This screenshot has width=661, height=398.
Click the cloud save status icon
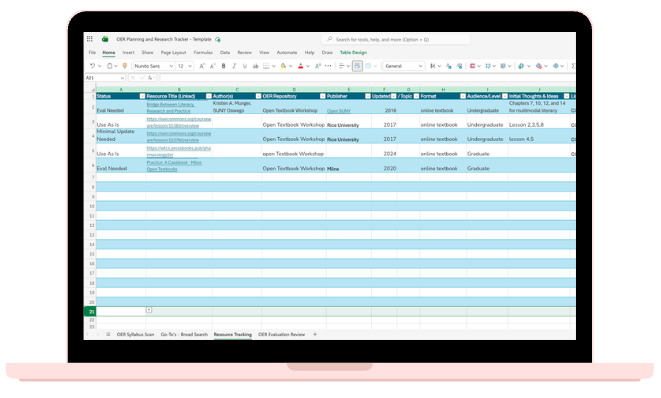pos(218,39)
